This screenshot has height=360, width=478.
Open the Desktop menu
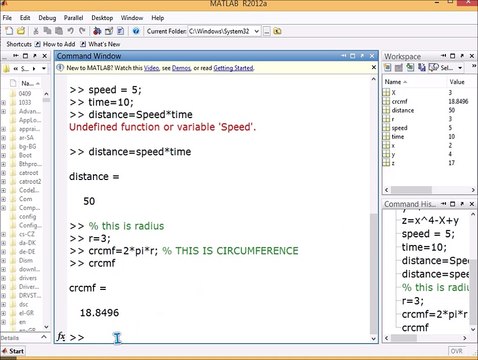click(x=102, y=18)
